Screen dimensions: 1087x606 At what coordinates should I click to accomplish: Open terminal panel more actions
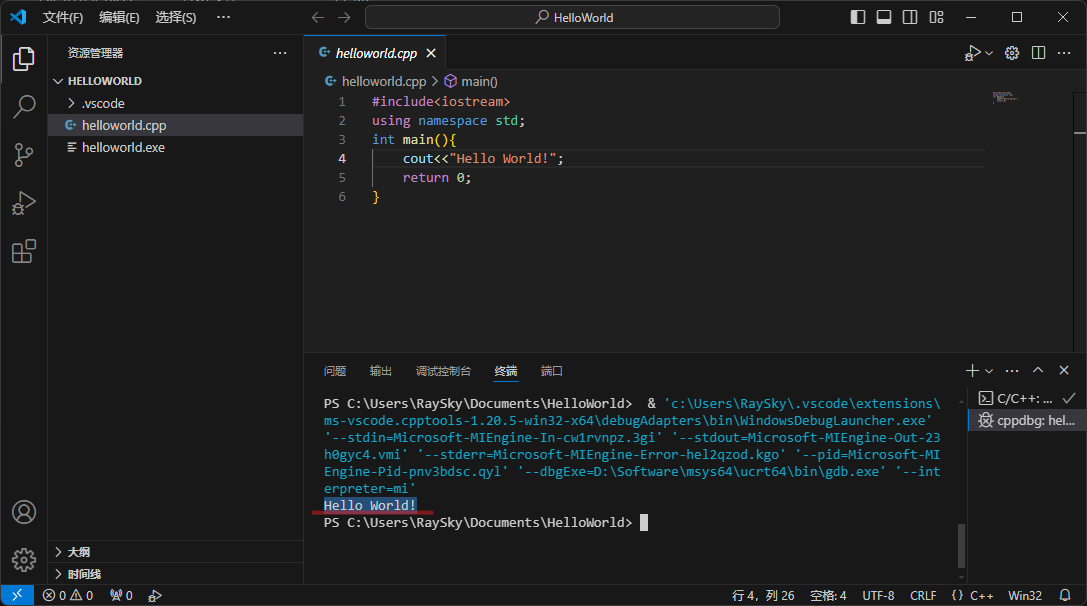click(1012, 371)
